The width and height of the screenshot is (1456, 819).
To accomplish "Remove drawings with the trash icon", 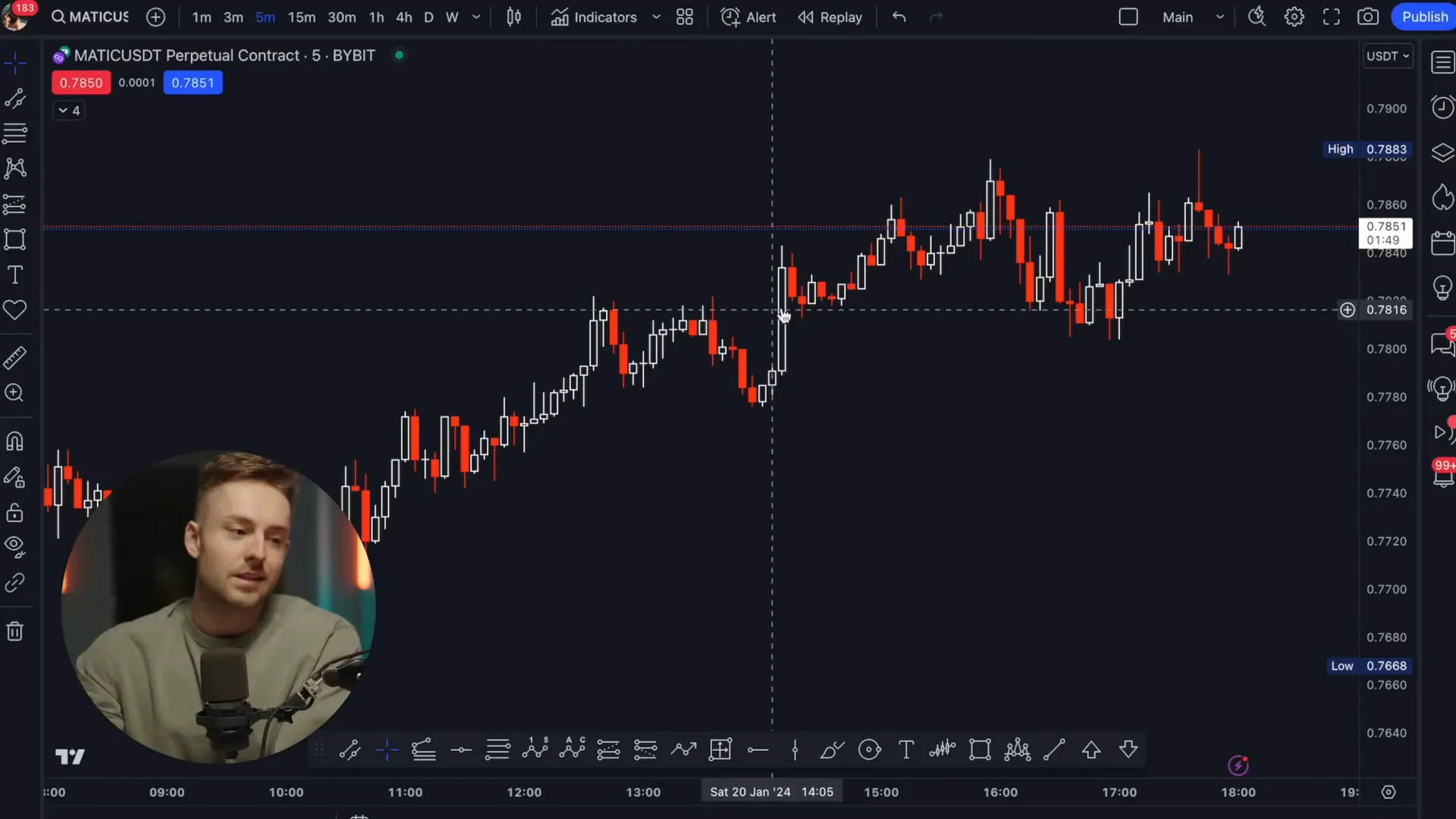I will pos(15,631).
